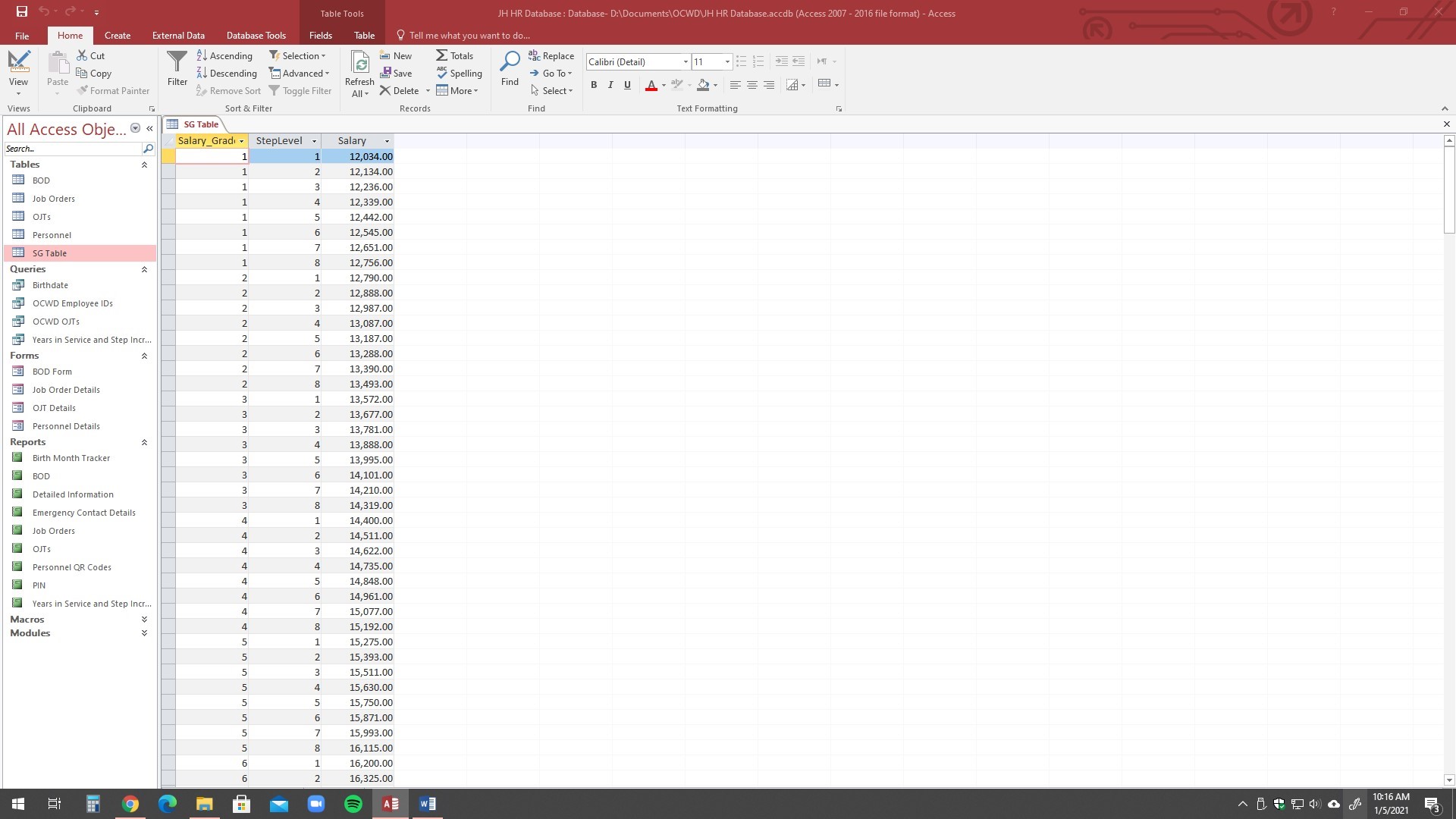Click Refresh All icon
This screenshot has width=1456, height=819.
tap(359, 64)
